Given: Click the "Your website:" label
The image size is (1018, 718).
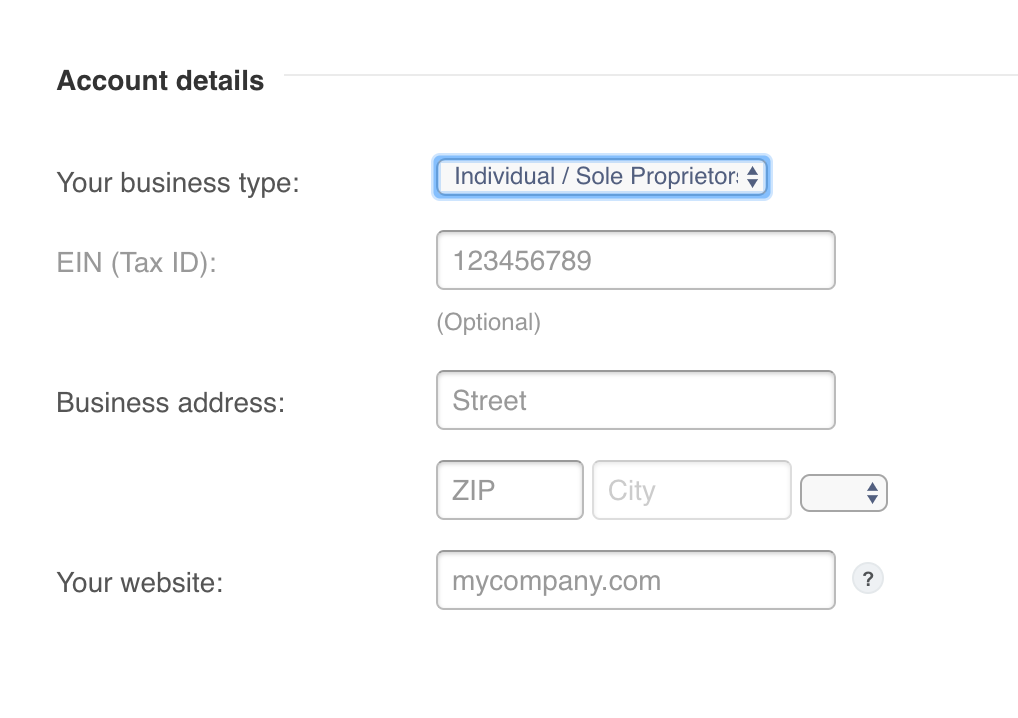Looking at the screenshot, I should [140, 582].
